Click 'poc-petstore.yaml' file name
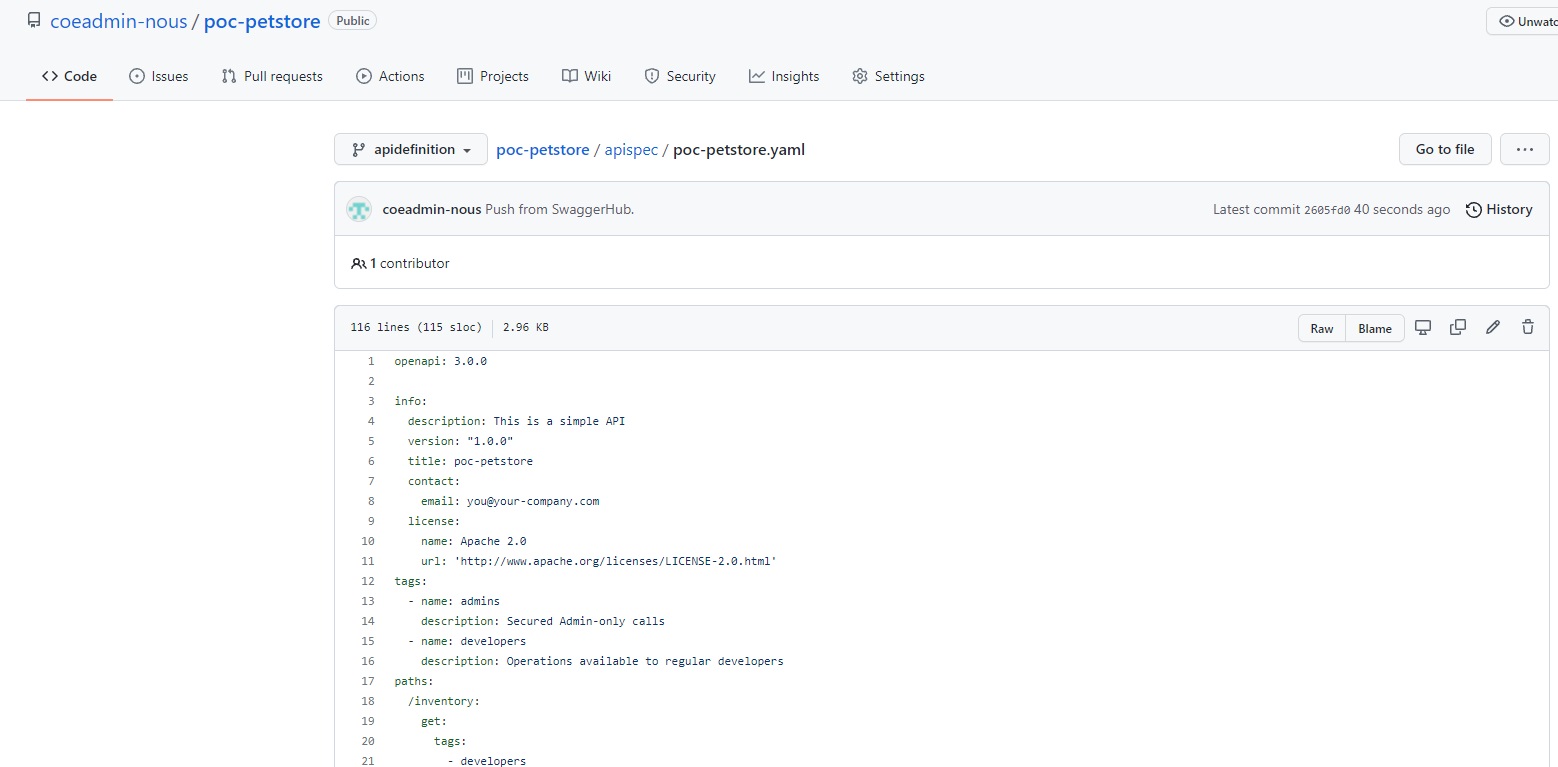 pyautogui.click(x=739, y=150)
